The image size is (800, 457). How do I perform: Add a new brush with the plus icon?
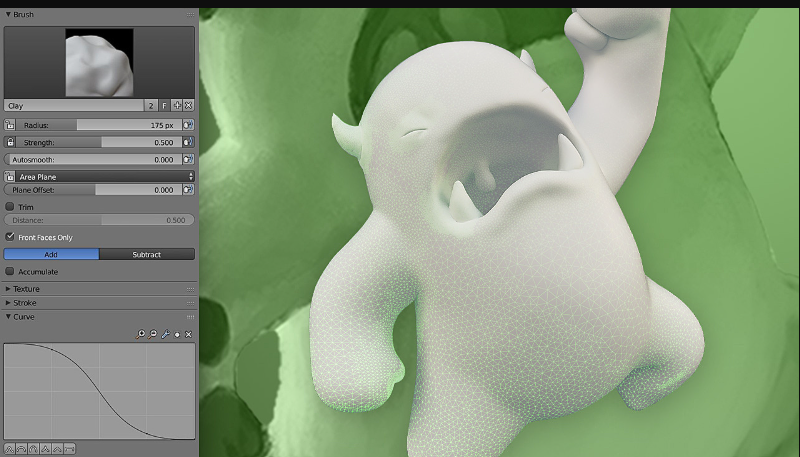point(177,106)
